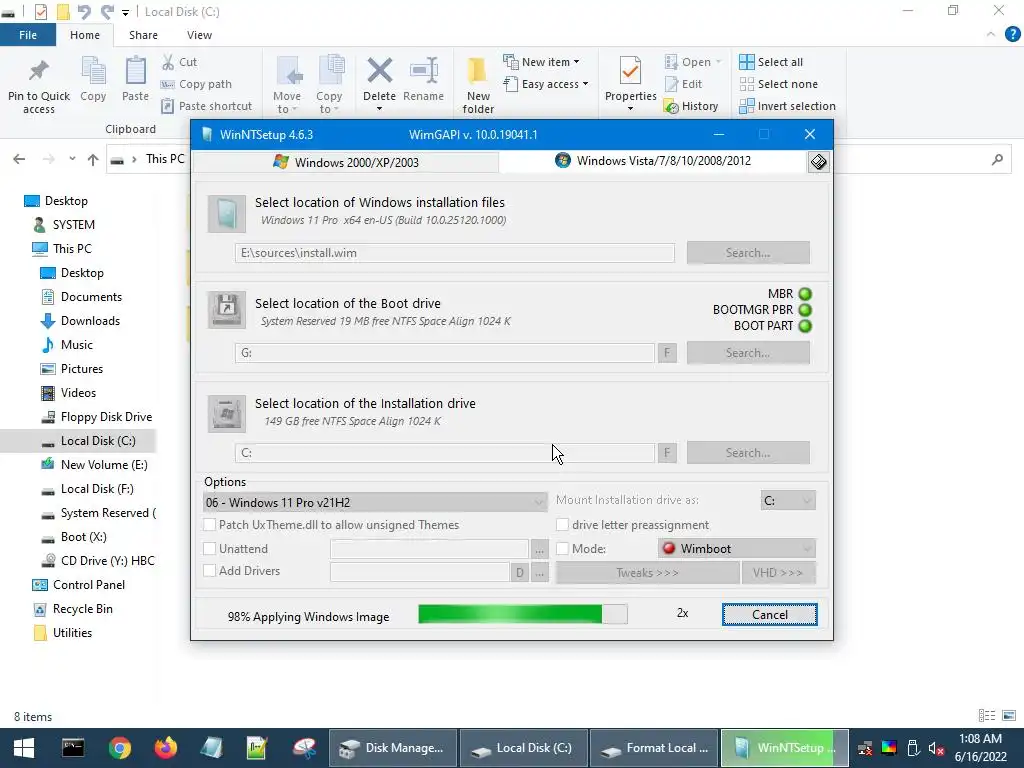Viewport: 1024px width, 768px height.
Task: Click History in the ribbon
Action: click(691, 106)
